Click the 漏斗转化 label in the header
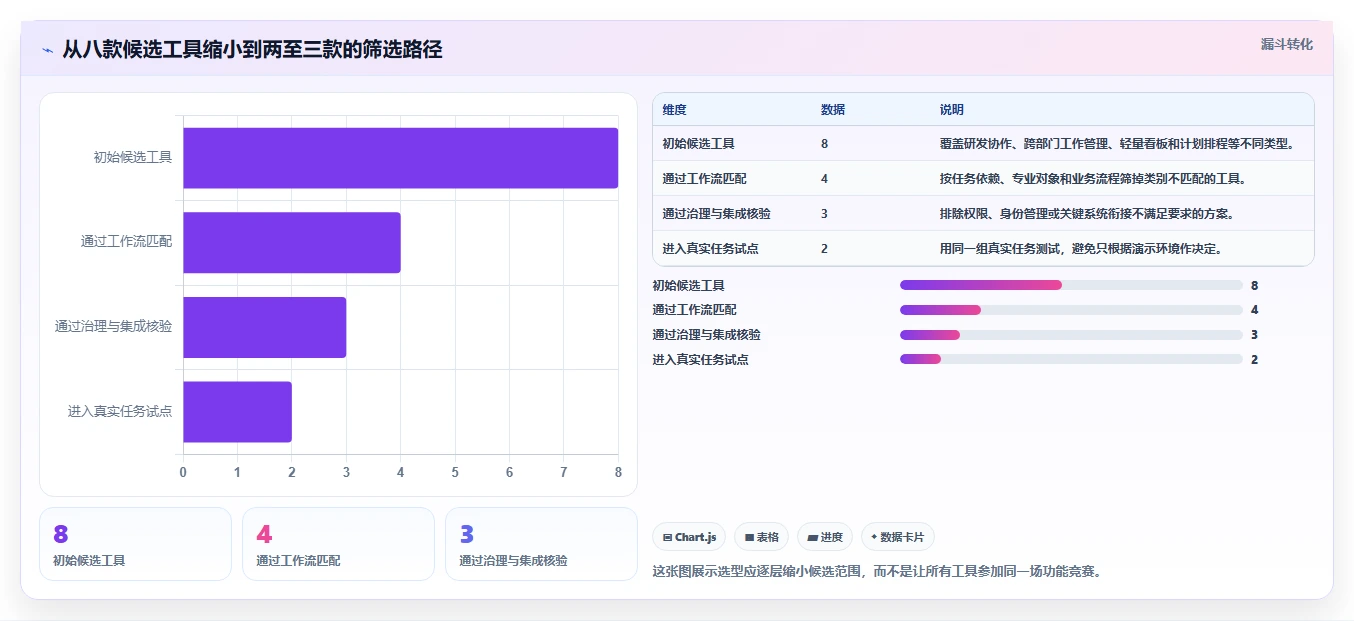This screenshot has height=621, width=1354. click(x=1286, y=44)
